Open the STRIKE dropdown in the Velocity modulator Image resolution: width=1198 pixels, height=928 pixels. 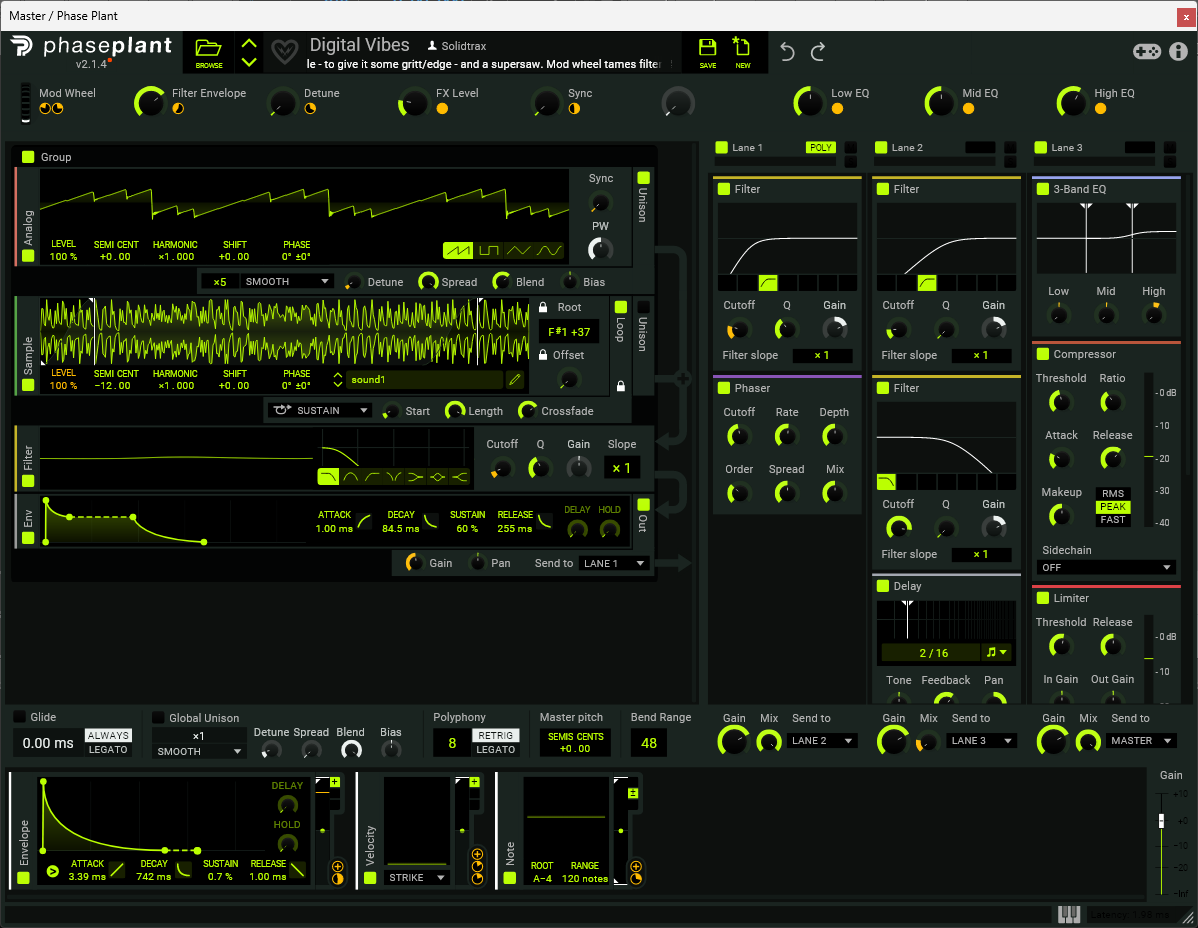(417, 878)
